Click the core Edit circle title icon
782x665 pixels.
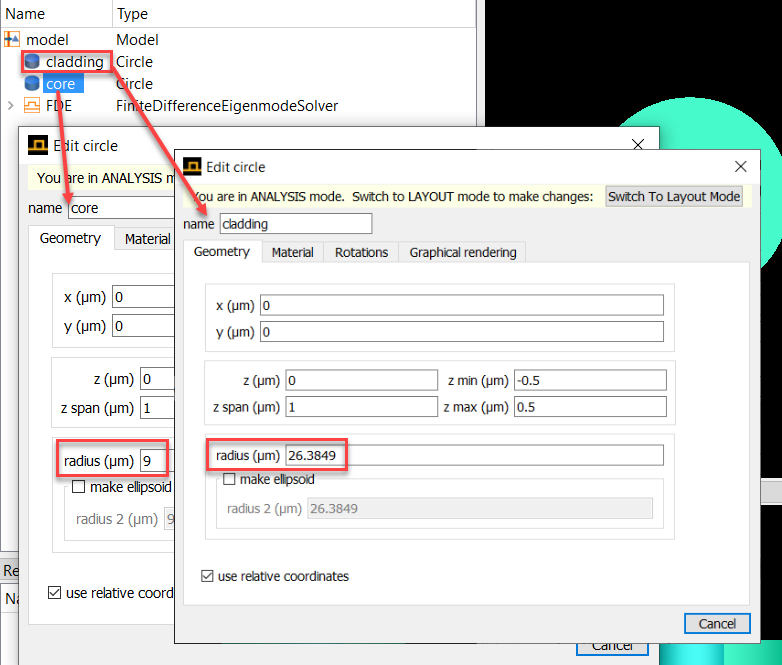tap(38, 145)
